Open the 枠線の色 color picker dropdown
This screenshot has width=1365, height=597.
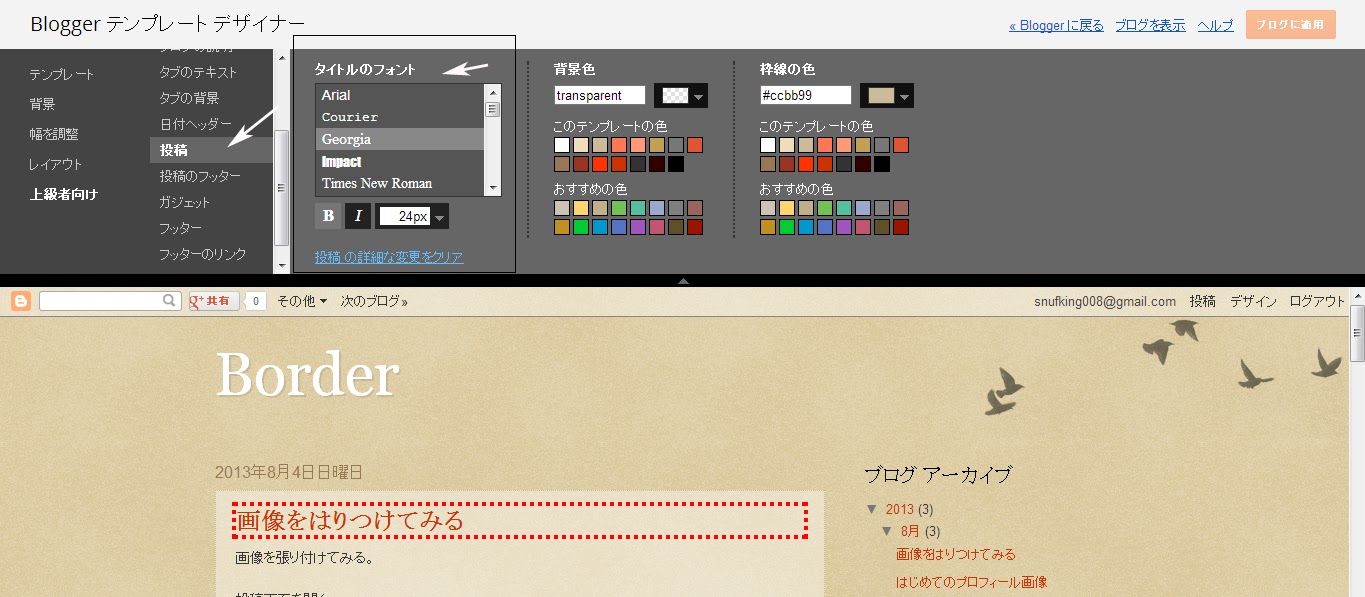coord(887,96)
